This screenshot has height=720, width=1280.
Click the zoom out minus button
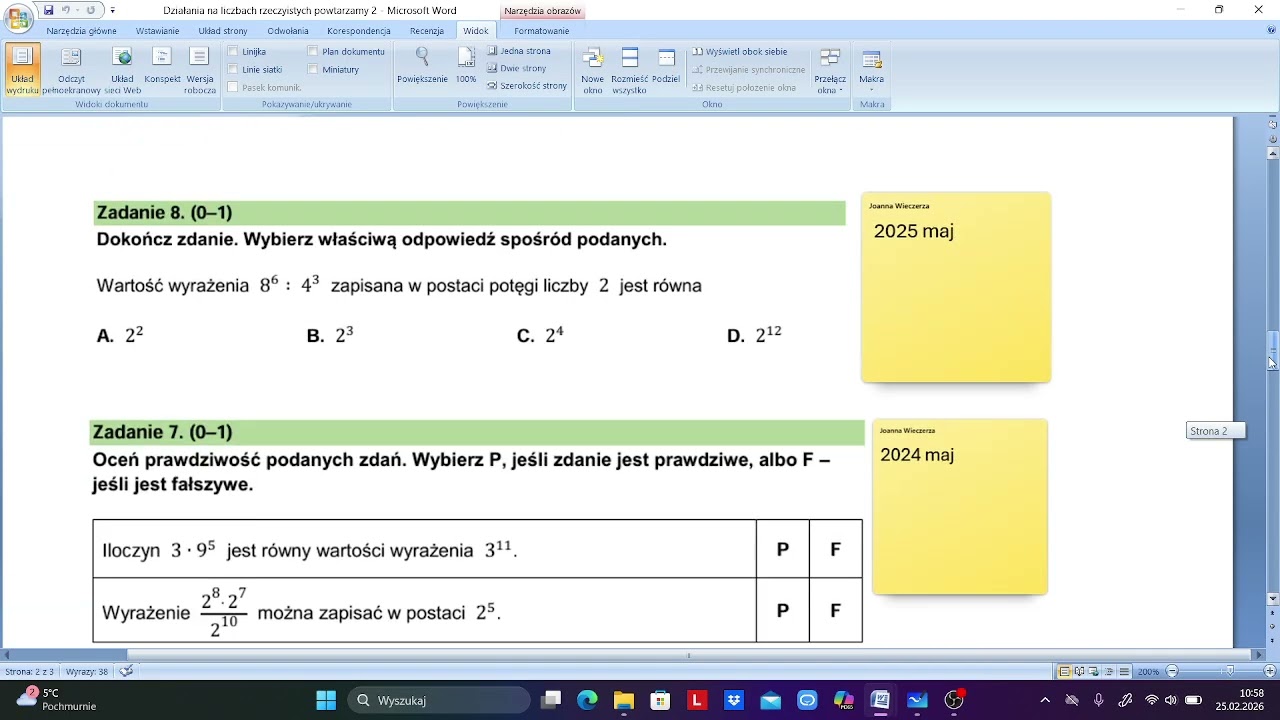[x=1172, y=672]
